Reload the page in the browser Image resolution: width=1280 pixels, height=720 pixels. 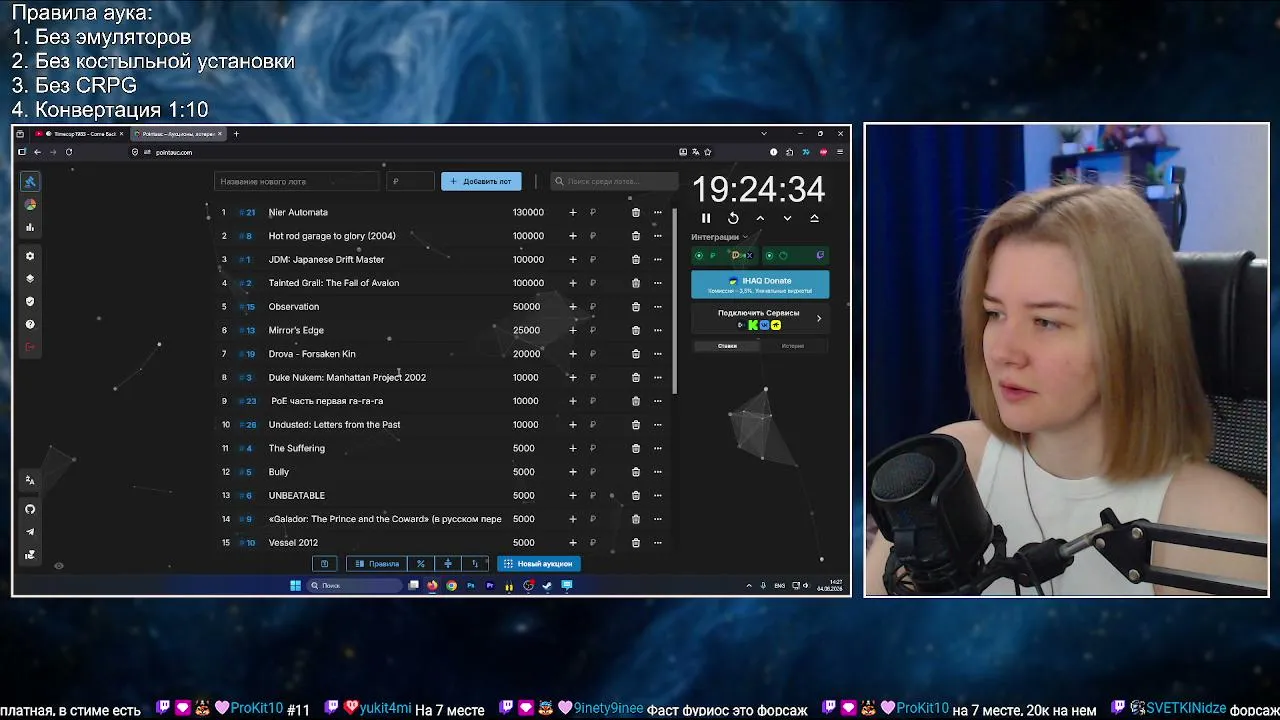pyautogui.click(x=69, y=152)
